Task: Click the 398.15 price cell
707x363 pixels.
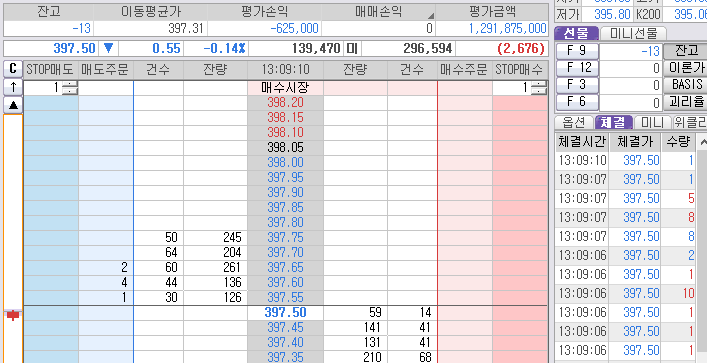Action: coord(285,118)
